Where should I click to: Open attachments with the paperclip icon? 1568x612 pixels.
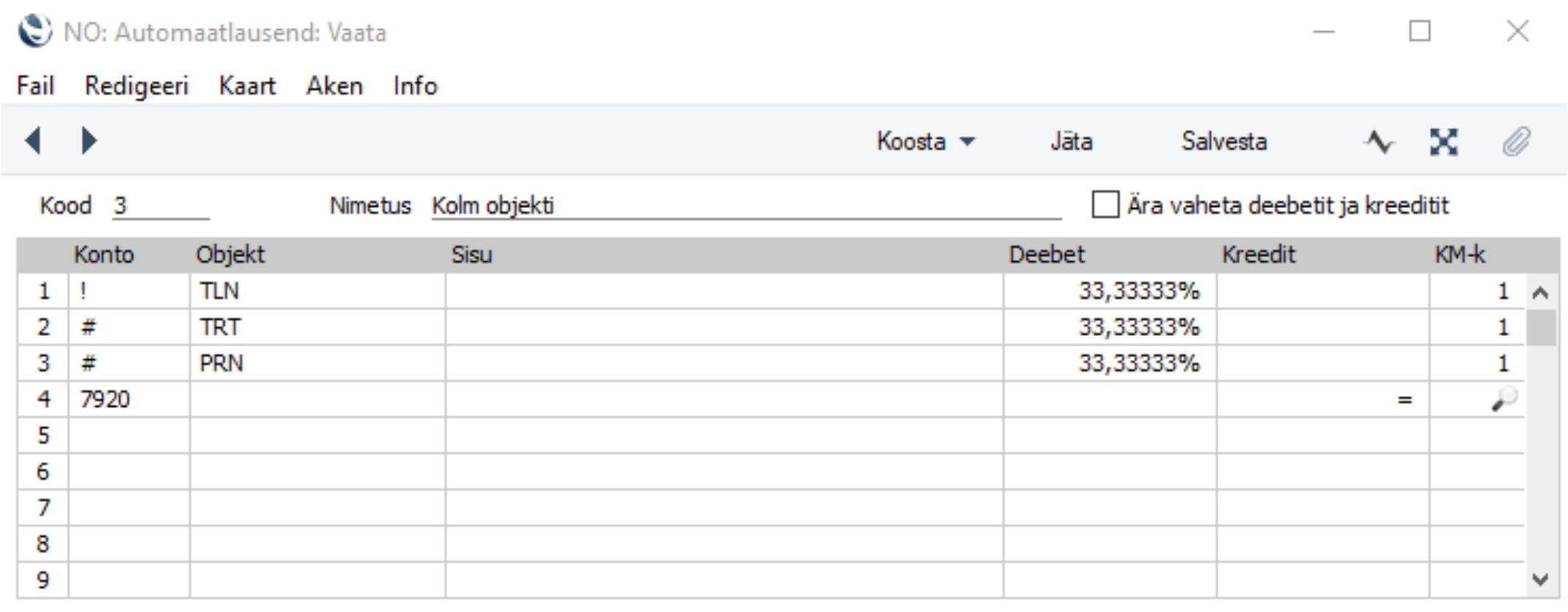click(1516, 142)
